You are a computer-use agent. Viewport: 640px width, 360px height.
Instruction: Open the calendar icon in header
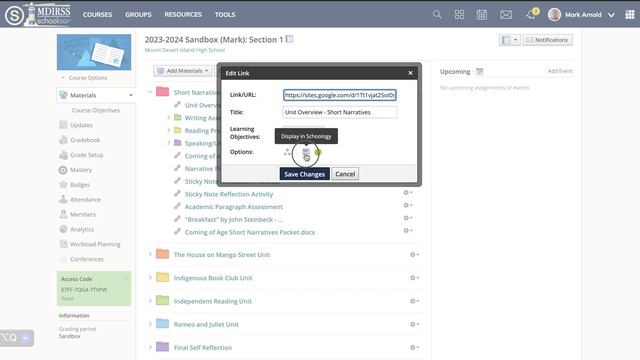coord(482,15)
